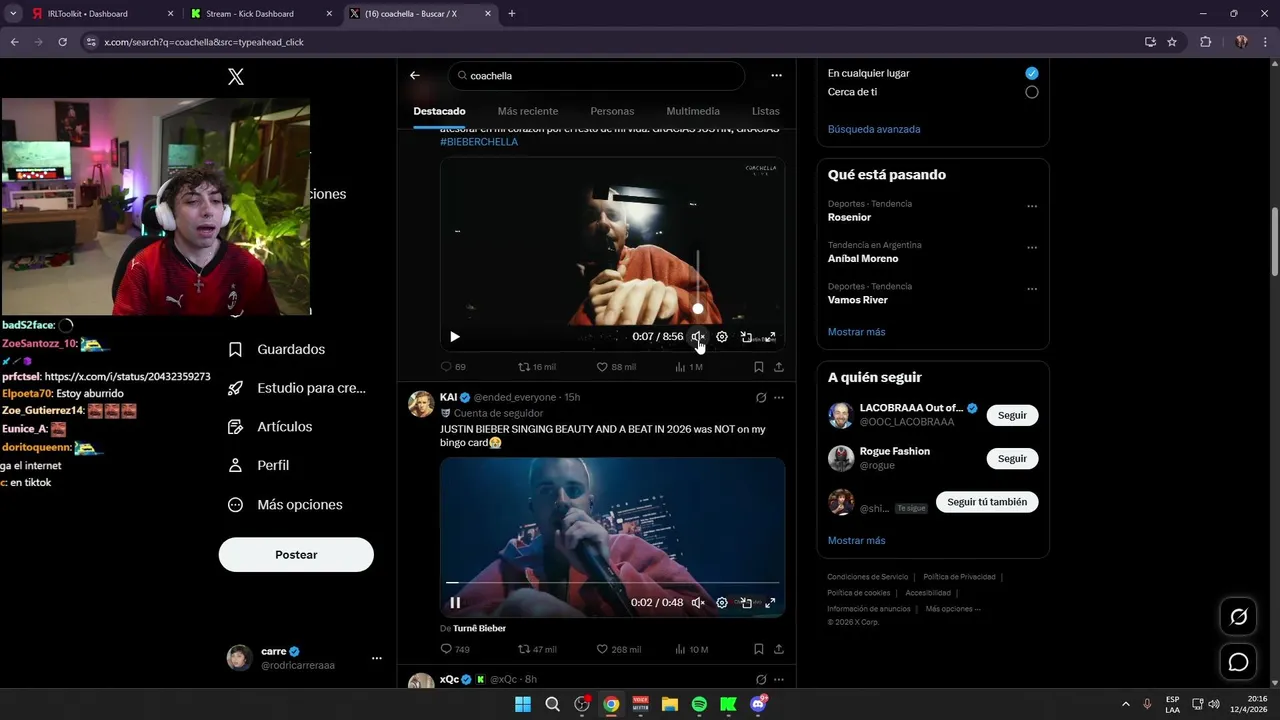Viewport: 1280px width, 720px height.
Task: Switch to IRLToolkit Dashboard browser tab
Action: (x=103, y=14)
